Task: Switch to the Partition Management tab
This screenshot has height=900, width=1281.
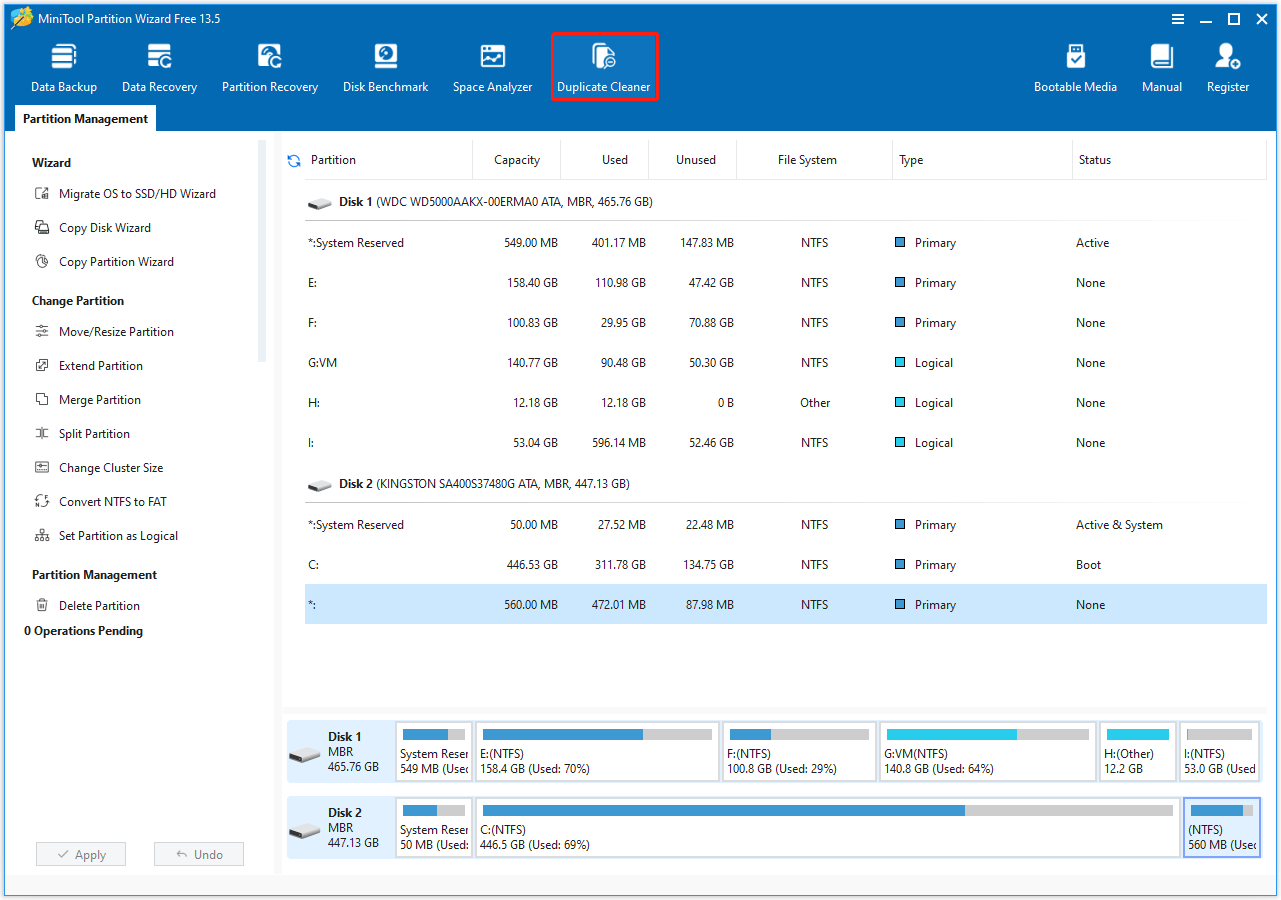Action: tap(85, 118)
